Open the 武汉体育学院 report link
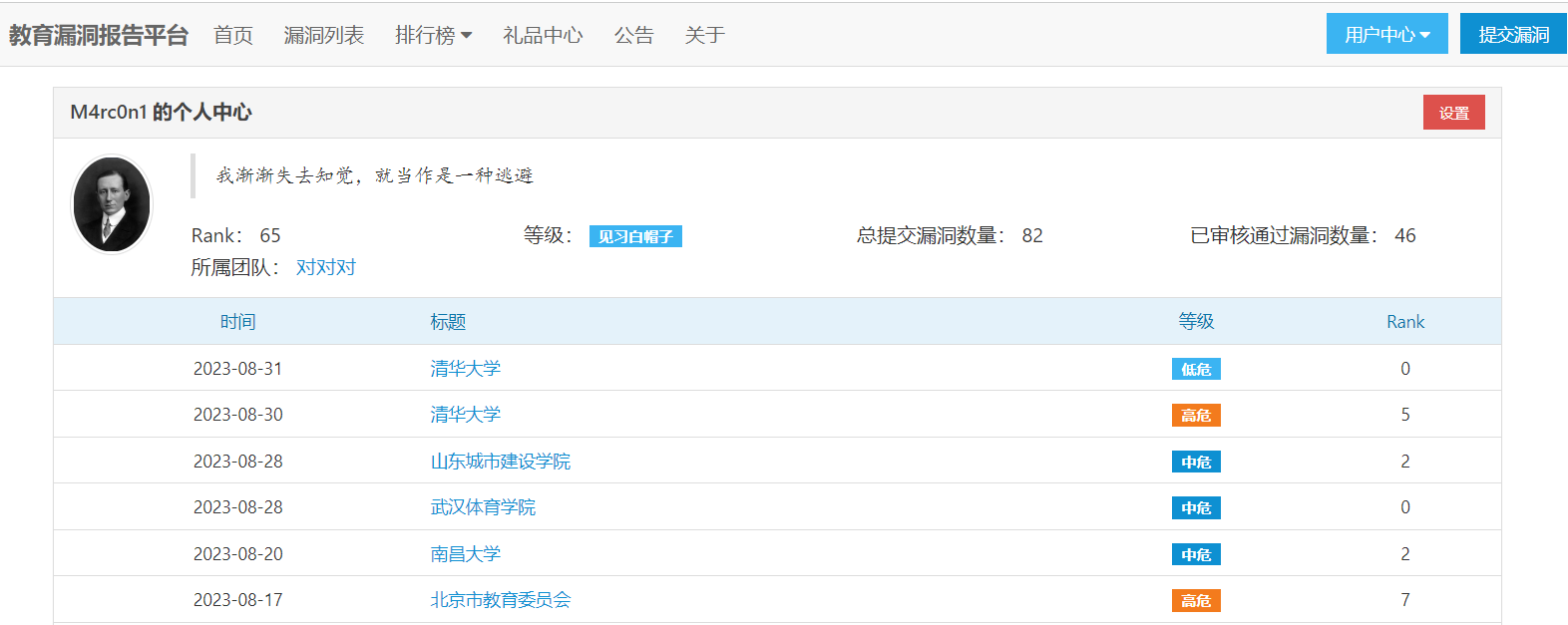The image size is (1568, 625). click(x=483, y=507)
